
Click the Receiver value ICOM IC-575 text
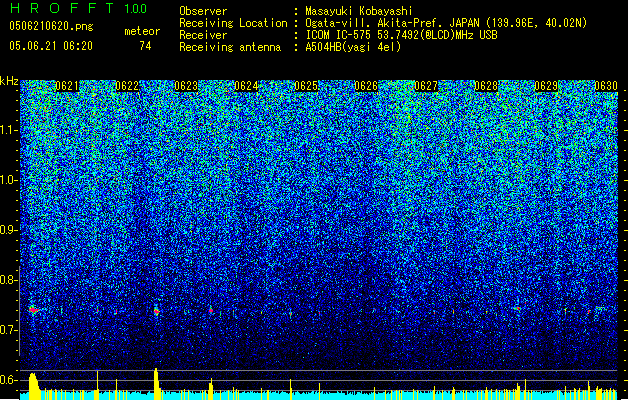[401, 35]
